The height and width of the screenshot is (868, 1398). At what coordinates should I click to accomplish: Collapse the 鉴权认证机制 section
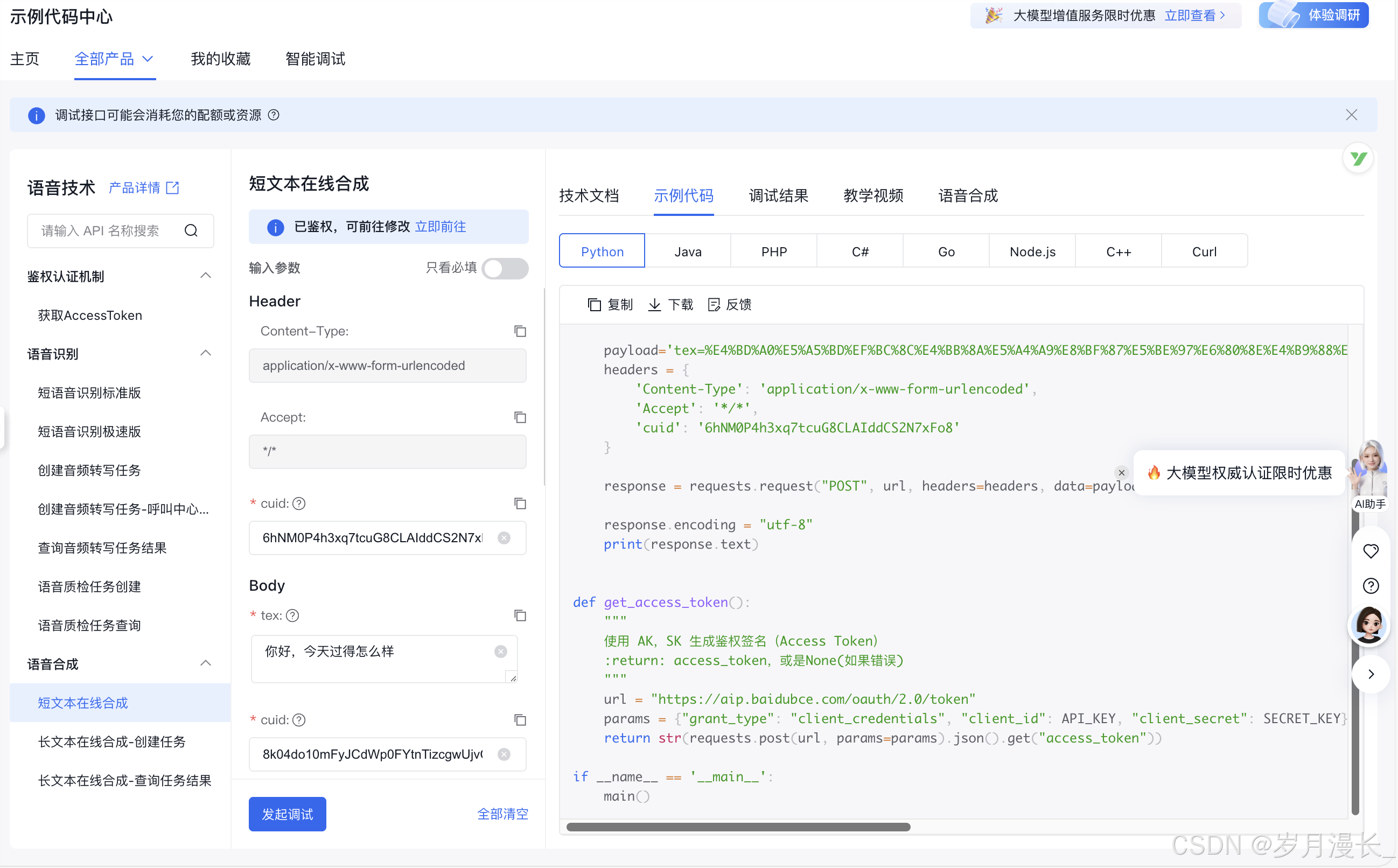[206, 276]
